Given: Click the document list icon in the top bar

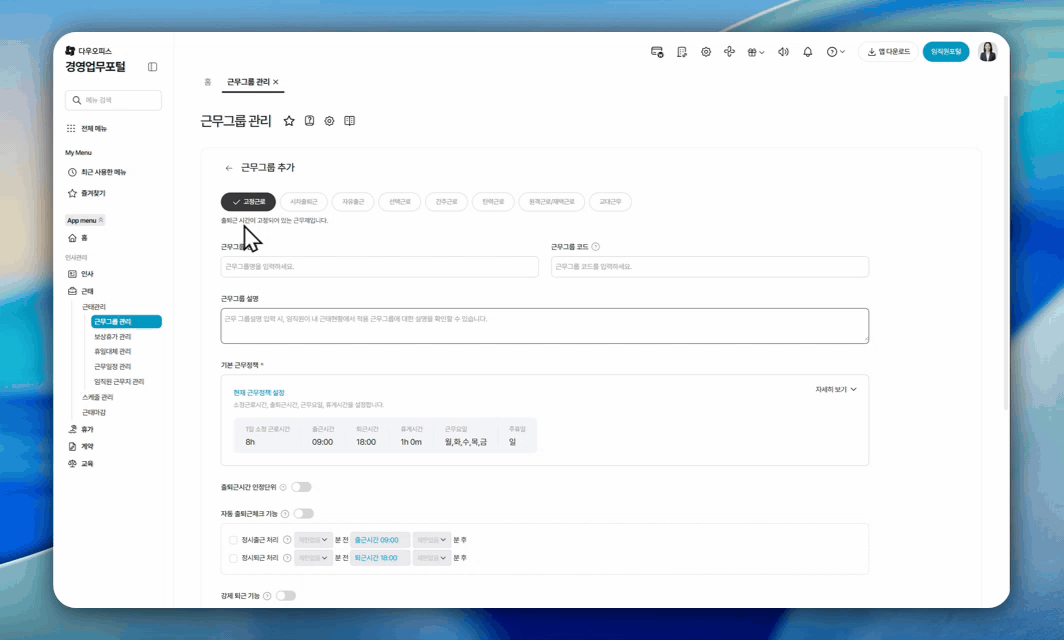Looking at the screenshot, I should (682, 52).
